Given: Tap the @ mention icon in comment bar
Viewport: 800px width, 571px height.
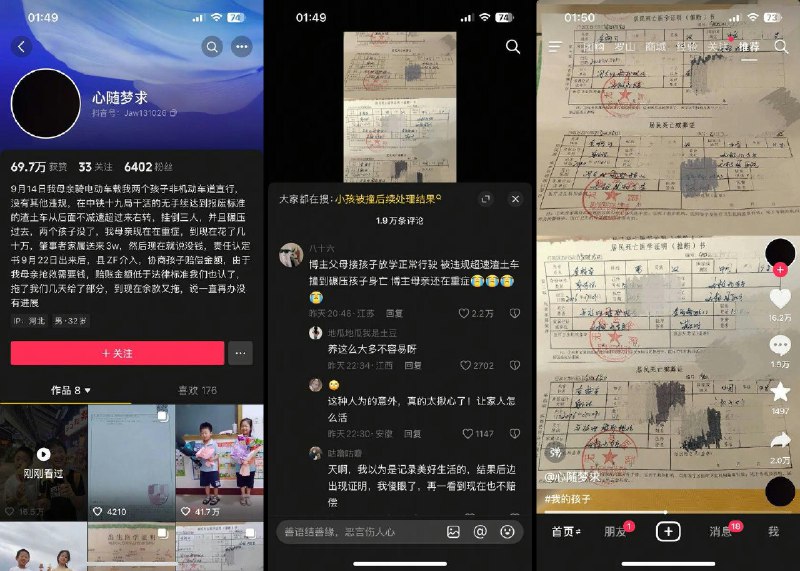Looking at the screenshot, I should coord(480,532).
